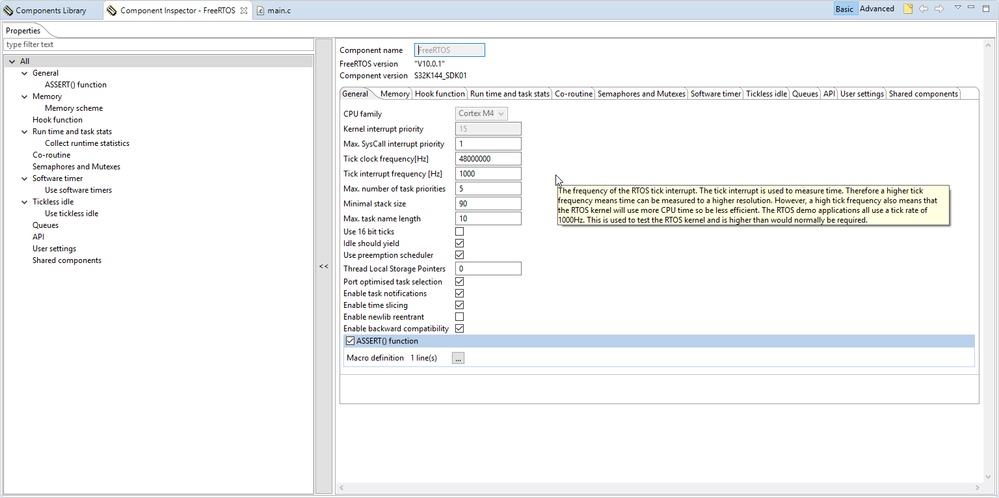Select Collect runtime statistics tree item
The width and height of the screenshot is (999, 498).
pyautogui.click(x=87, y=143)
